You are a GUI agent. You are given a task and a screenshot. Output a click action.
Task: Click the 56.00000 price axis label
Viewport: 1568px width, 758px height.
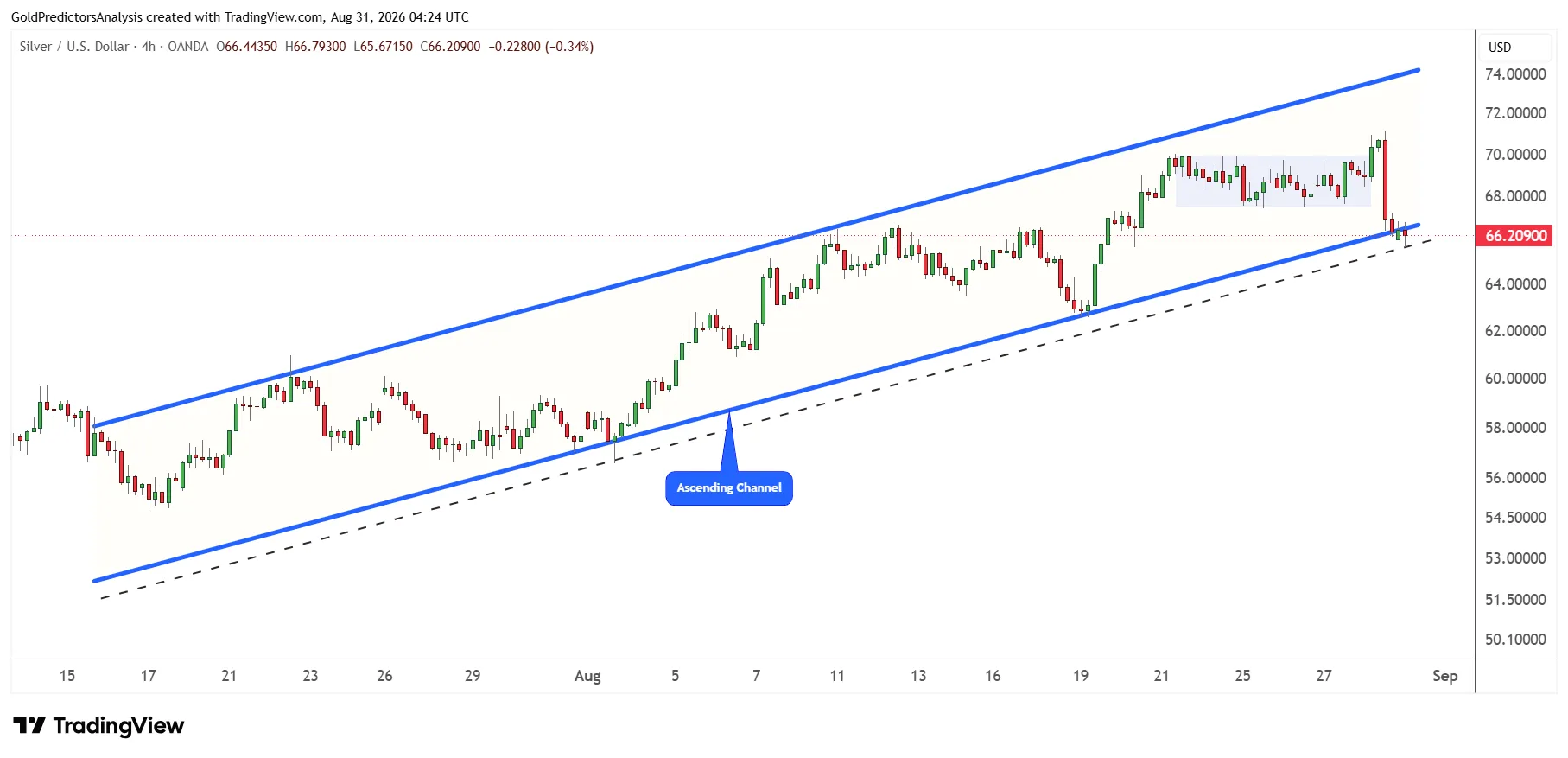(1515, 478)
